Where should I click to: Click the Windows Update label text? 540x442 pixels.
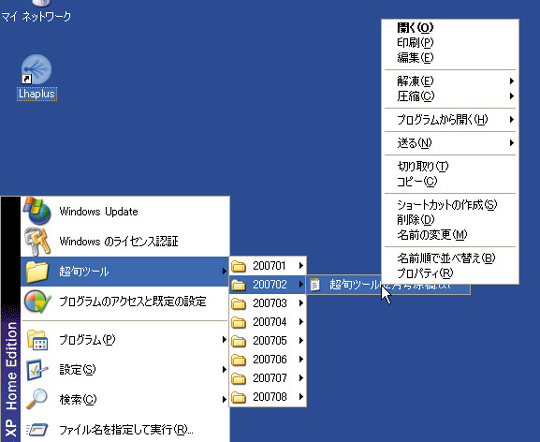coord(99,211)
